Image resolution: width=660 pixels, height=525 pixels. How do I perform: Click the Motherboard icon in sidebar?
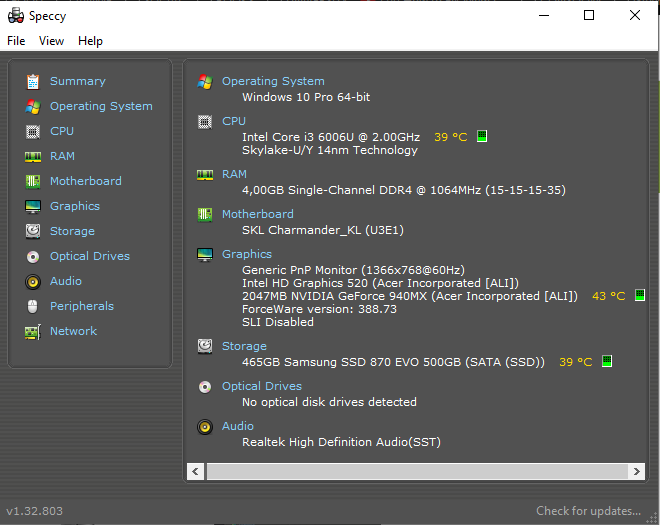pyautogui.click(x=33, y=181)
